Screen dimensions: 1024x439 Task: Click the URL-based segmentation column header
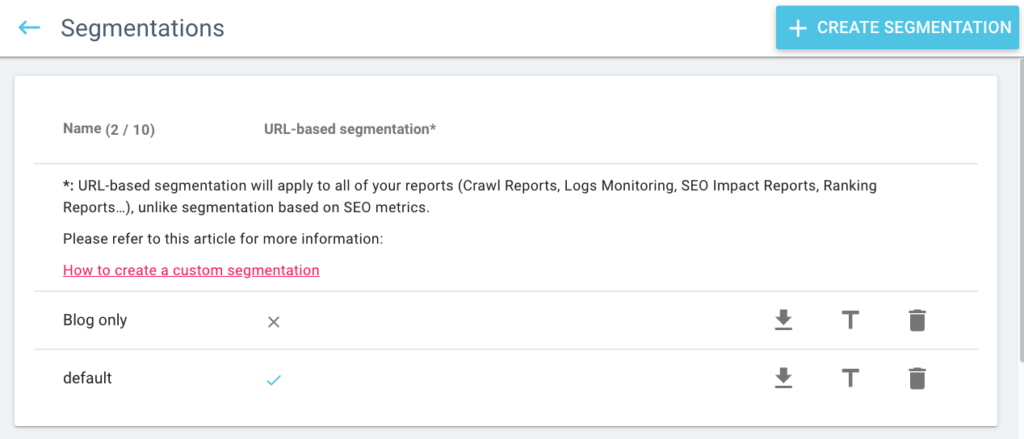click(x=350, y=129)
